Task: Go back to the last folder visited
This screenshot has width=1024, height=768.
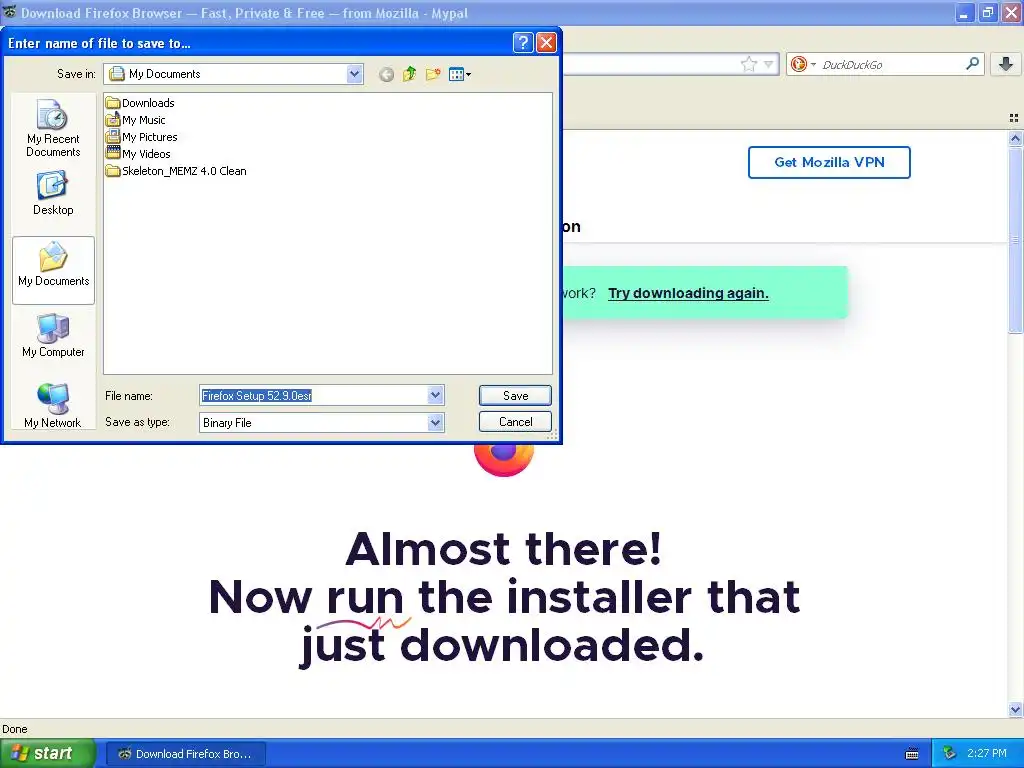Action: (x=386, y=74)
